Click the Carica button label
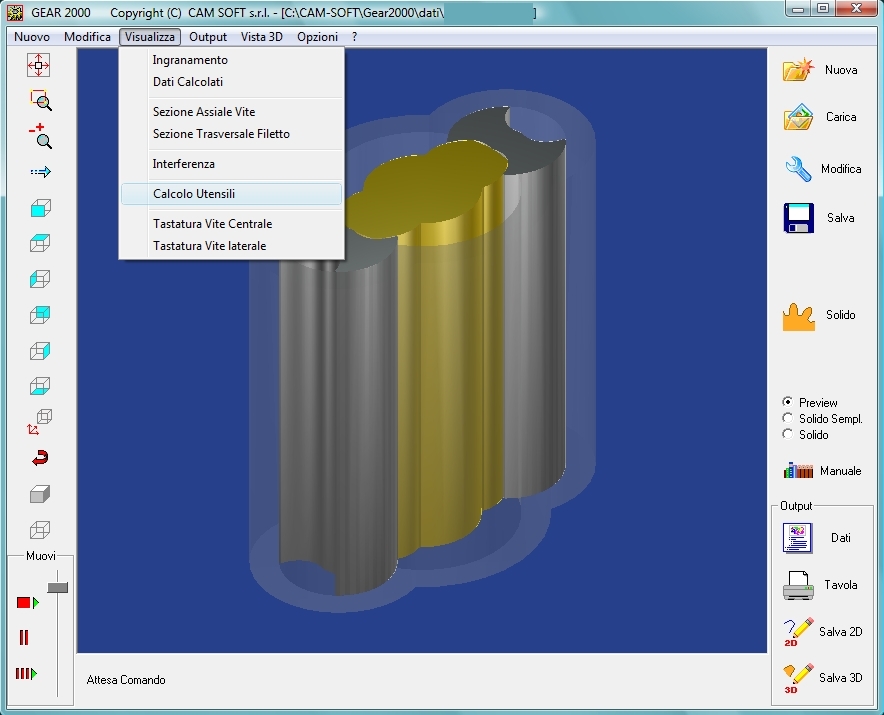The image size is (884, 715). [841, 117]
